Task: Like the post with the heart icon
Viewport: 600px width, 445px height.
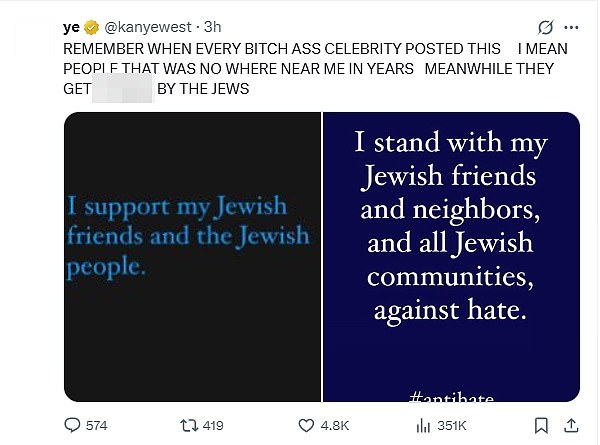Action: coord(306,425)
